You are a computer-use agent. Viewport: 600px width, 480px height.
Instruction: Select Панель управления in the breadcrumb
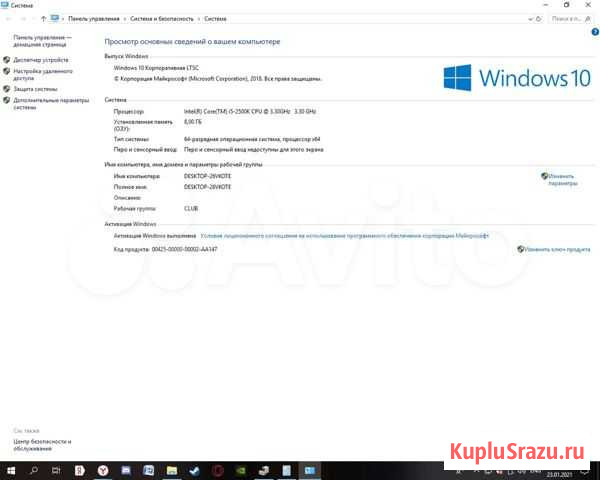[x=94, y=18]
